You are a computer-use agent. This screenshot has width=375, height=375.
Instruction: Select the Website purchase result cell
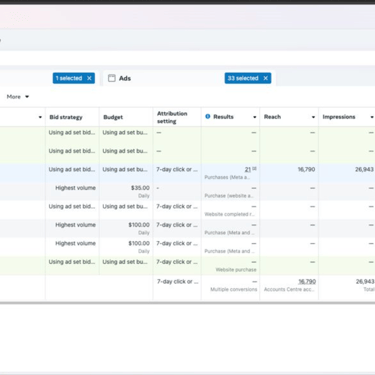pyautogui.click(x=230, y=266)
